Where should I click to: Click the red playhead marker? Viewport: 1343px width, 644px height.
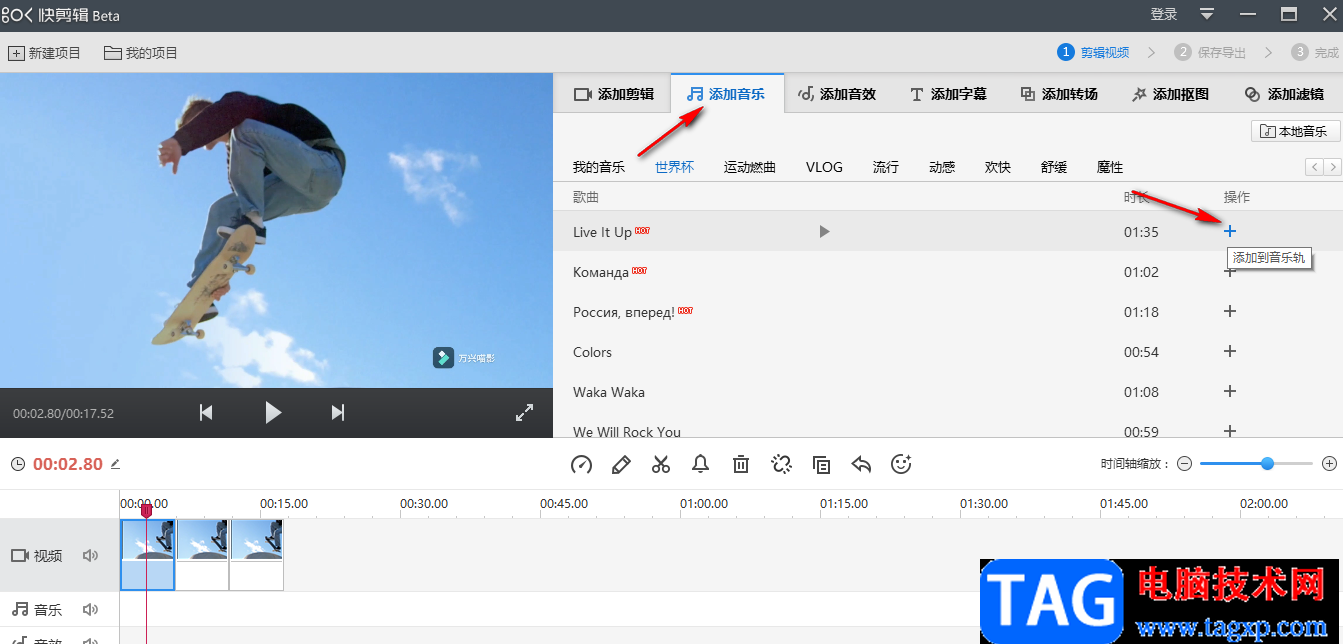pos(146,511)
